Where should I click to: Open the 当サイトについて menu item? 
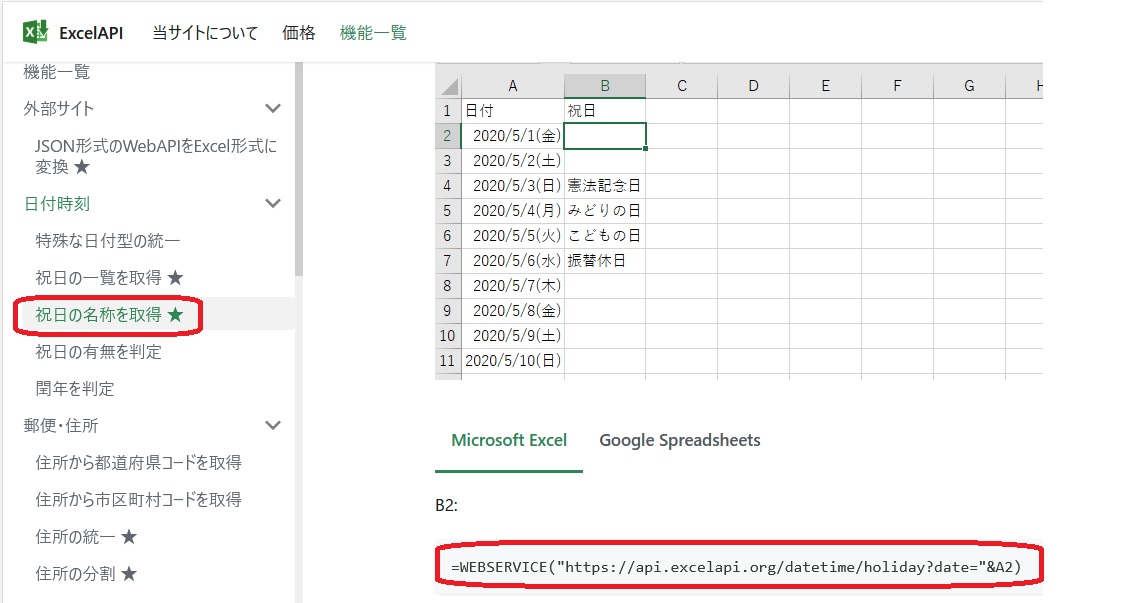click(x=205, y=33)
